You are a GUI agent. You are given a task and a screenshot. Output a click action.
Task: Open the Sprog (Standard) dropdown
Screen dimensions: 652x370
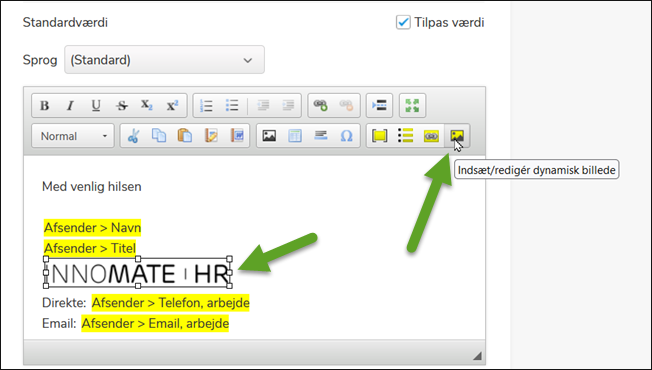[164, 60]
